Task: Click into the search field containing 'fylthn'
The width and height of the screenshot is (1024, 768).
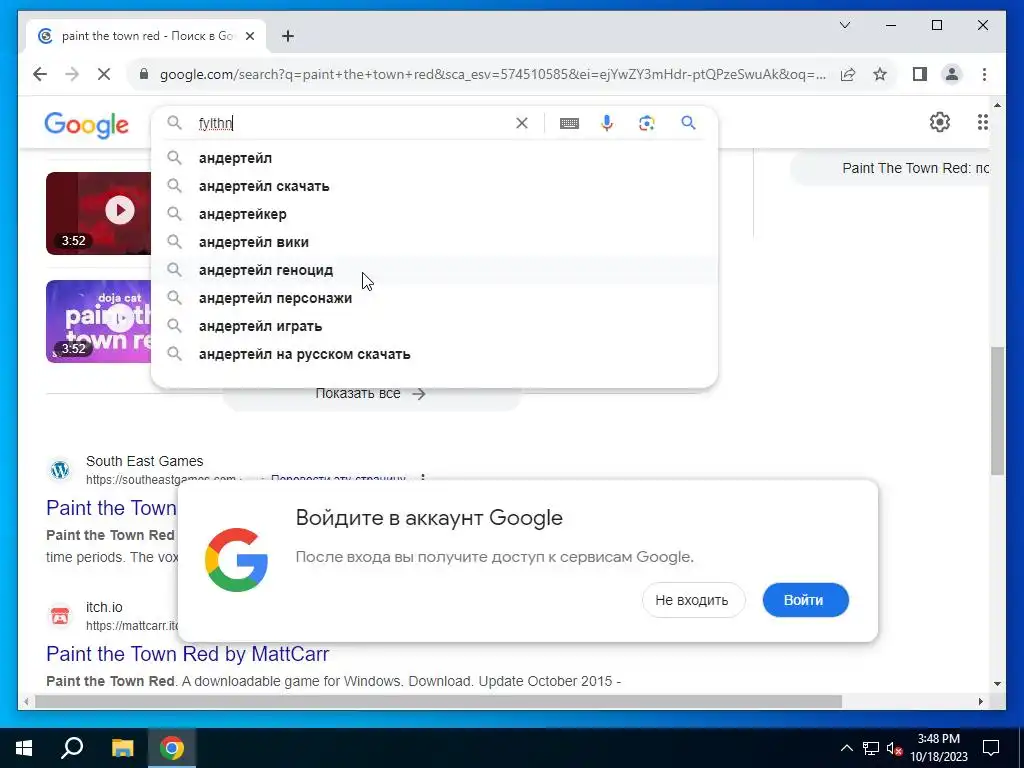Action: click(353, 123)
